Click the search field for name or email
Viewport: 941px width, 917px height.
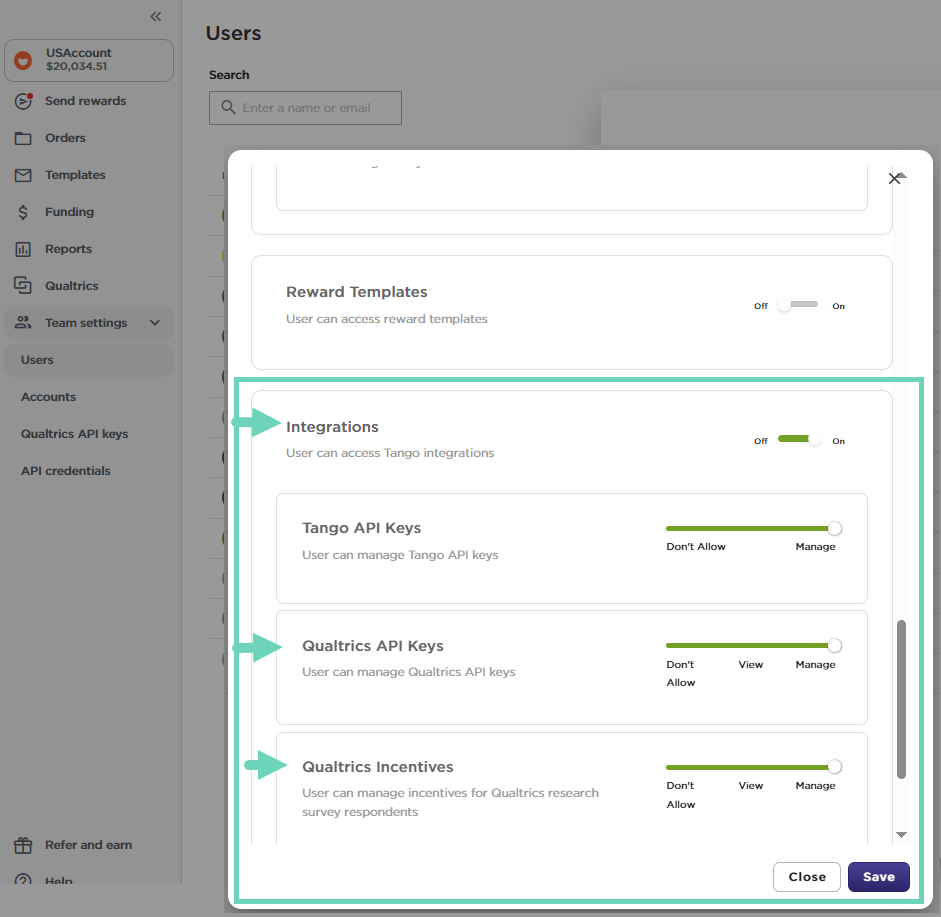coord(305,107)
